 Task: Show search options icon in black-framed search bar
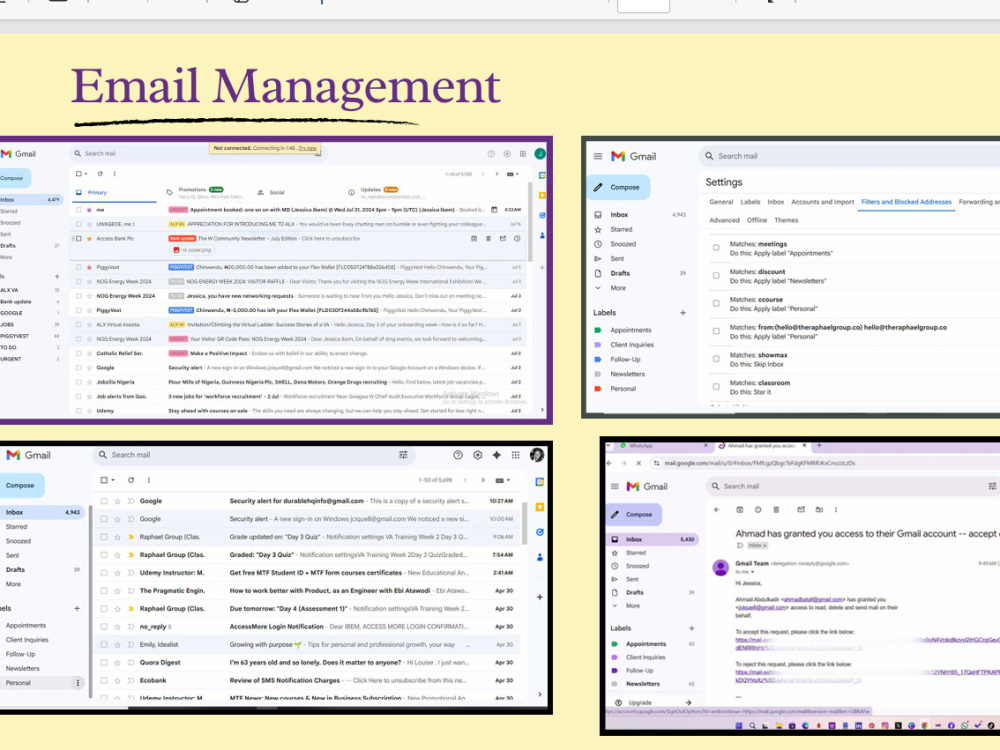tap(403, 455)
